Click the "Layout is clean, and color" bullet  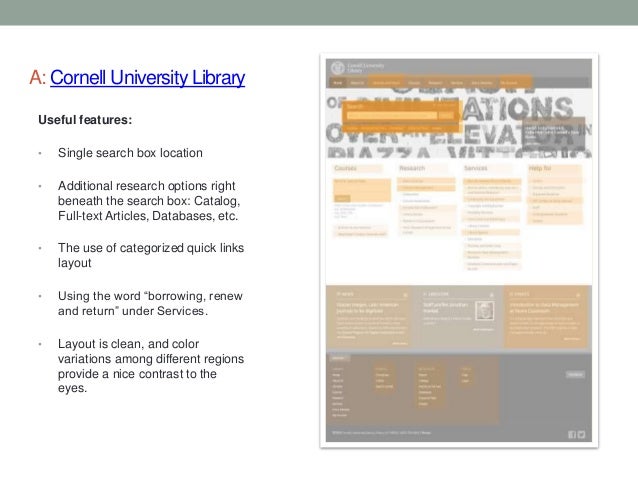pos(151,365)
